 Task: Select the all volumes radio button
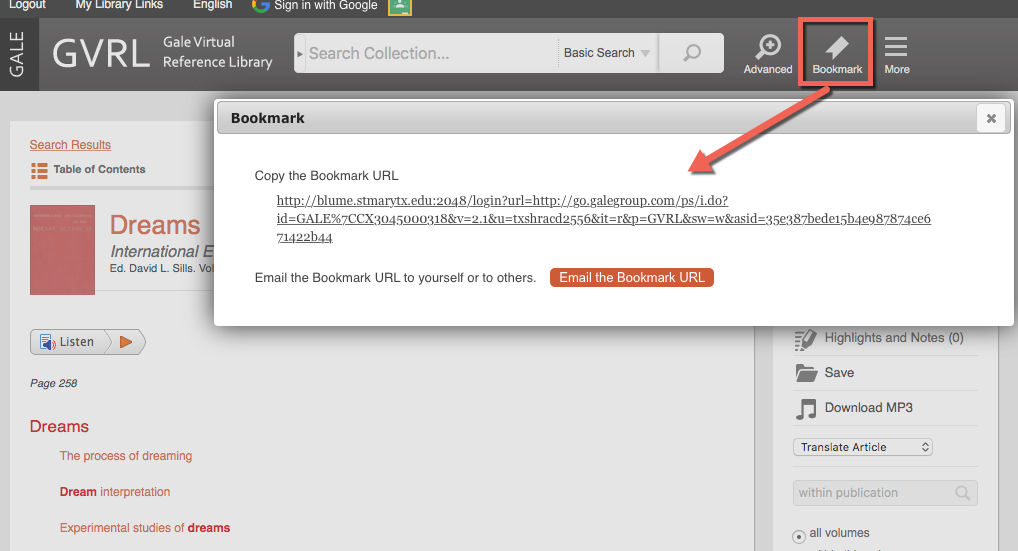click(799, 536)
